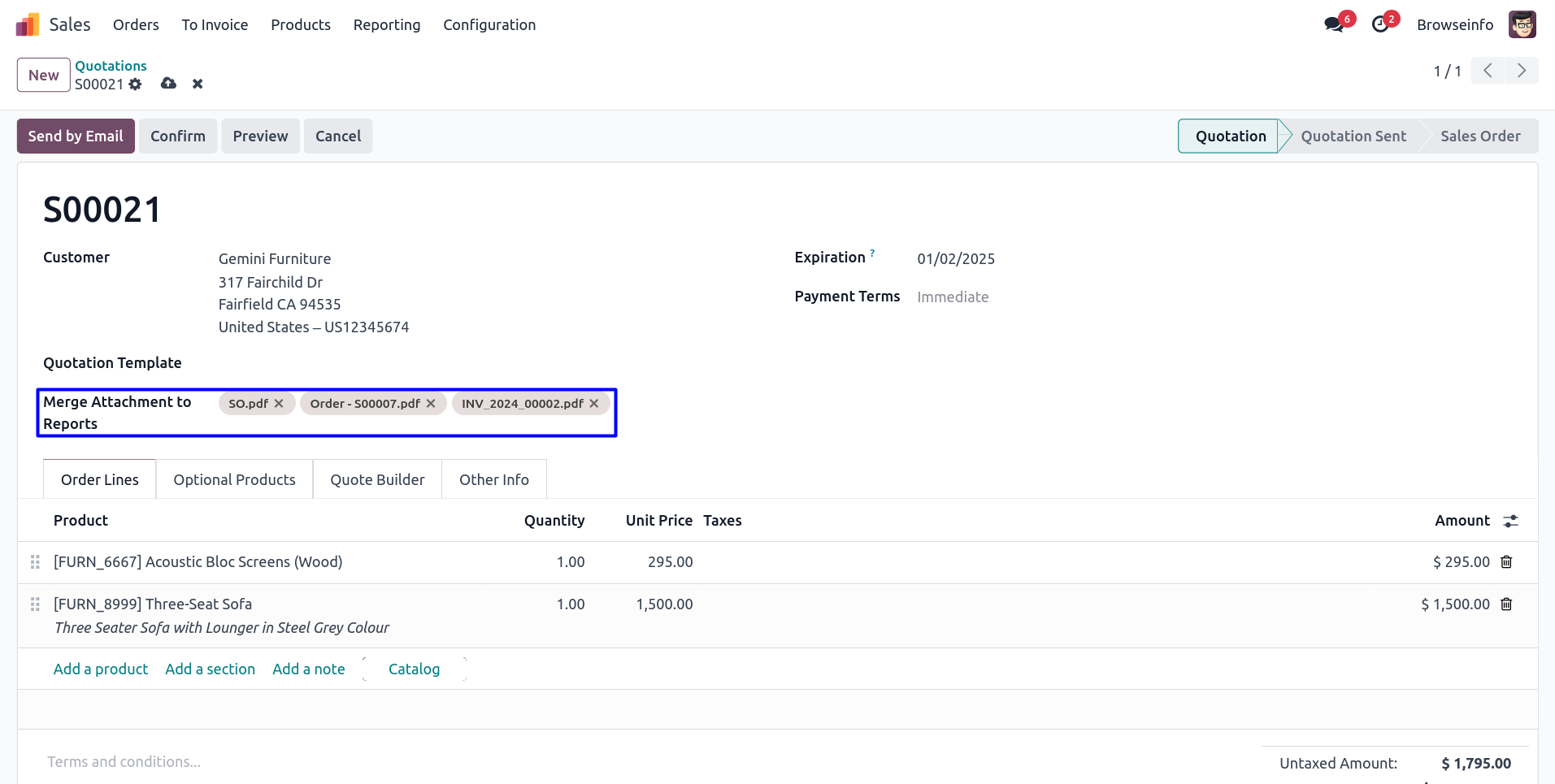Open the activities clock icon

pos(1380,24)
